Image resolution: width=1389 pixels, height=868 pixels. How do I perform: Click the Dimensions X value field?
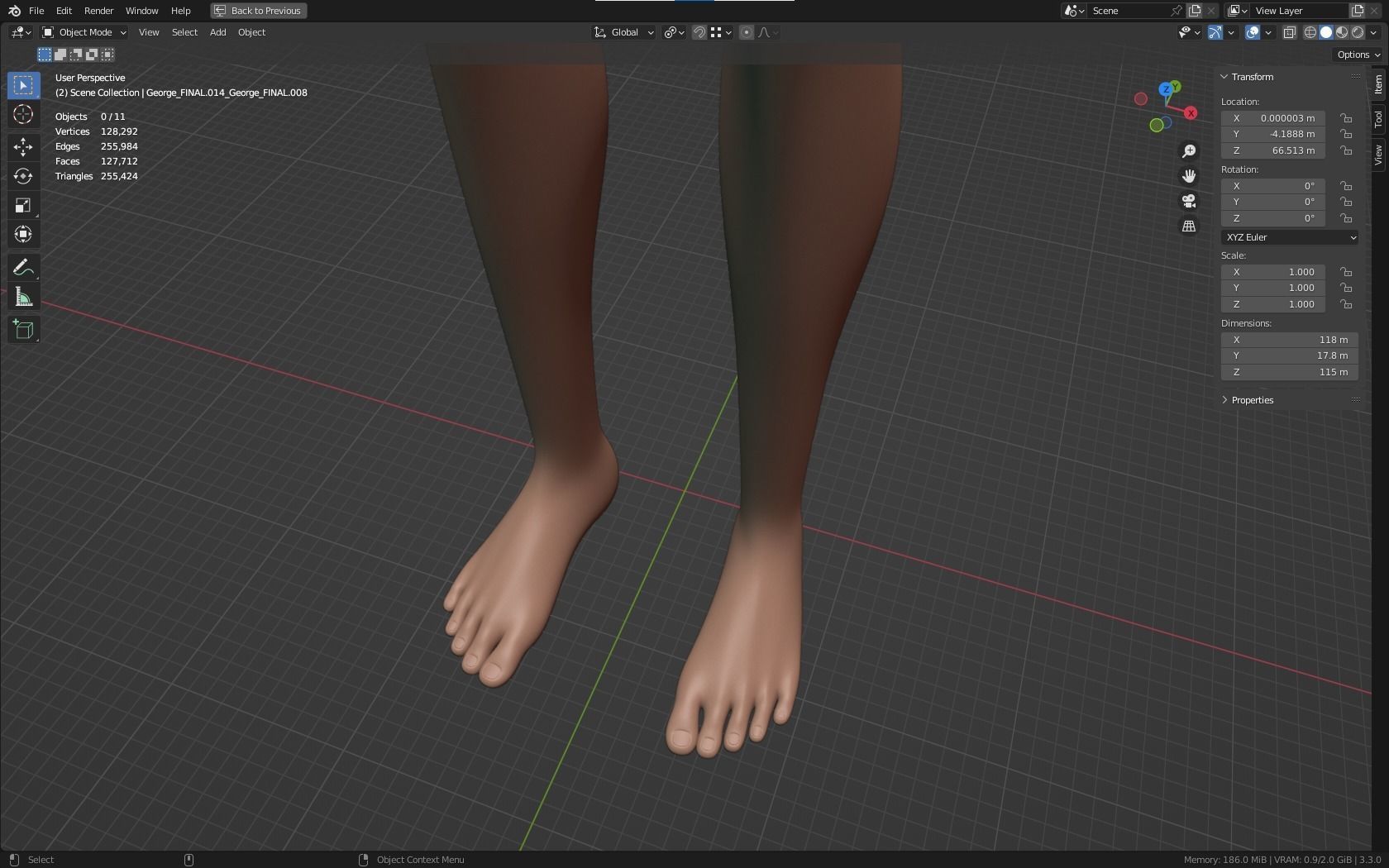[x=1289, y=340]
